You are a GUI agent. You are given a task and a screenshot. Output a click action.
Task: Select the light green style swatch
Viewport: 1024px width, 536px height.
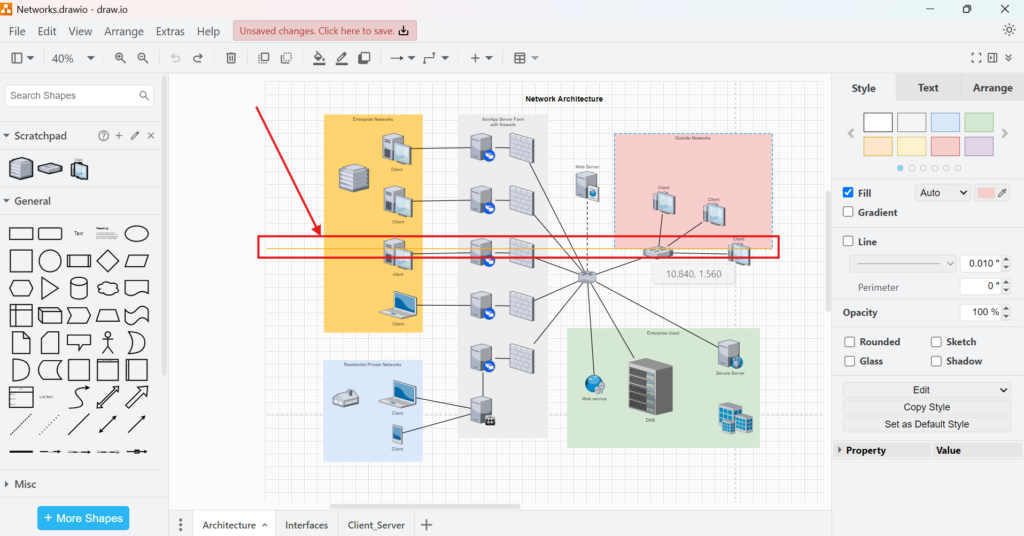(x=979, y=122)
